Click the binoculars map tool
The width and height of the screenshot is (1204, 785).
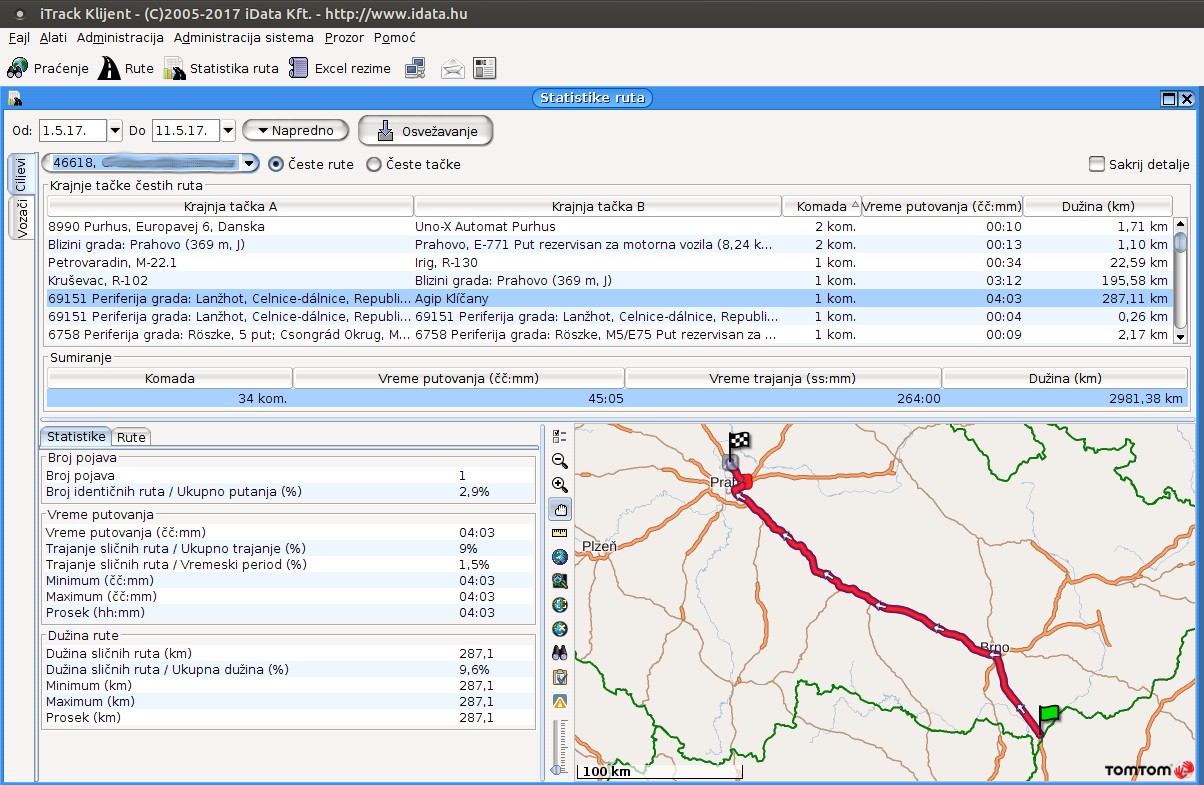pos(560,653)
